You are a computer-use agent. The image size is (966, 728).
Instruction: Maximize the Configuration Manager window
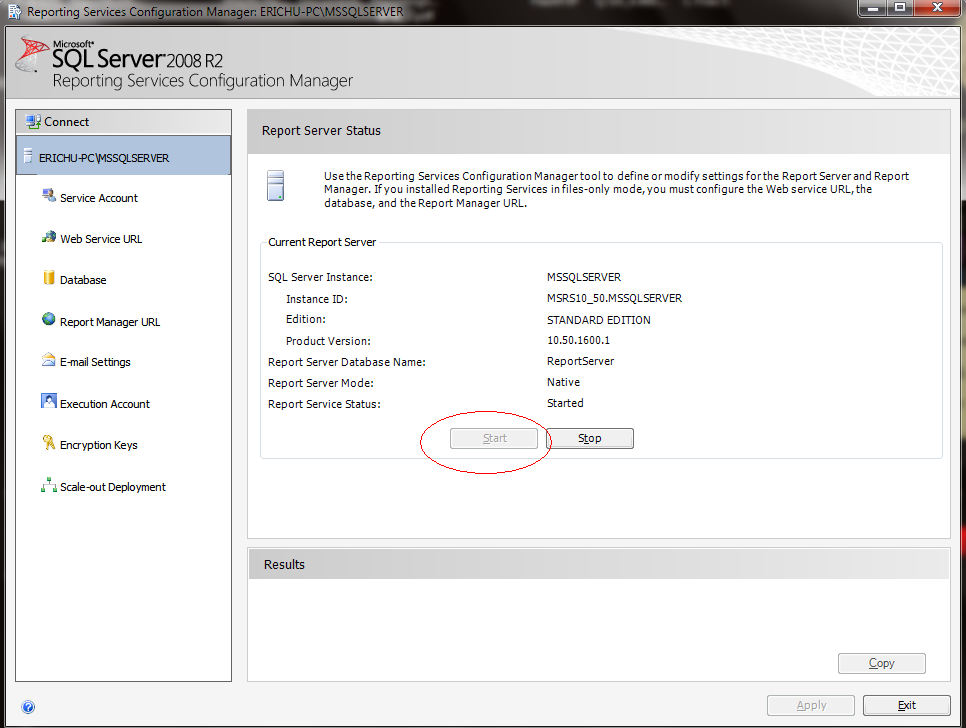pos(900,8)
